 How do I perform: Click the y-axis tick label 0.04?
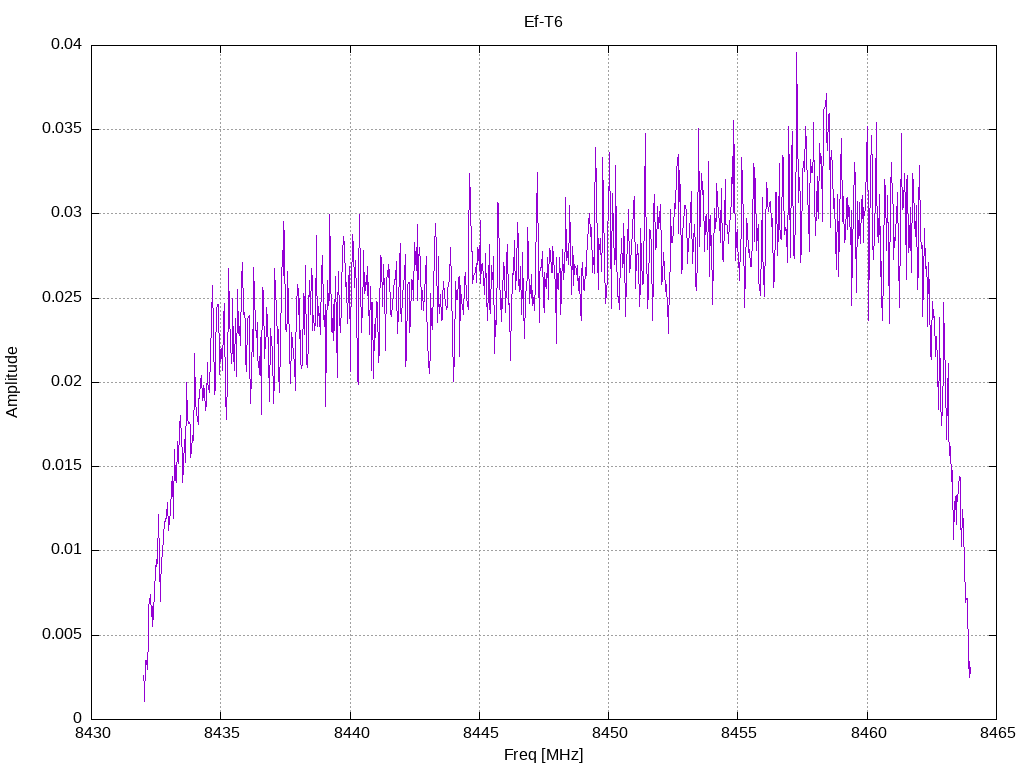pyautogui.click(x=67, y=44)
